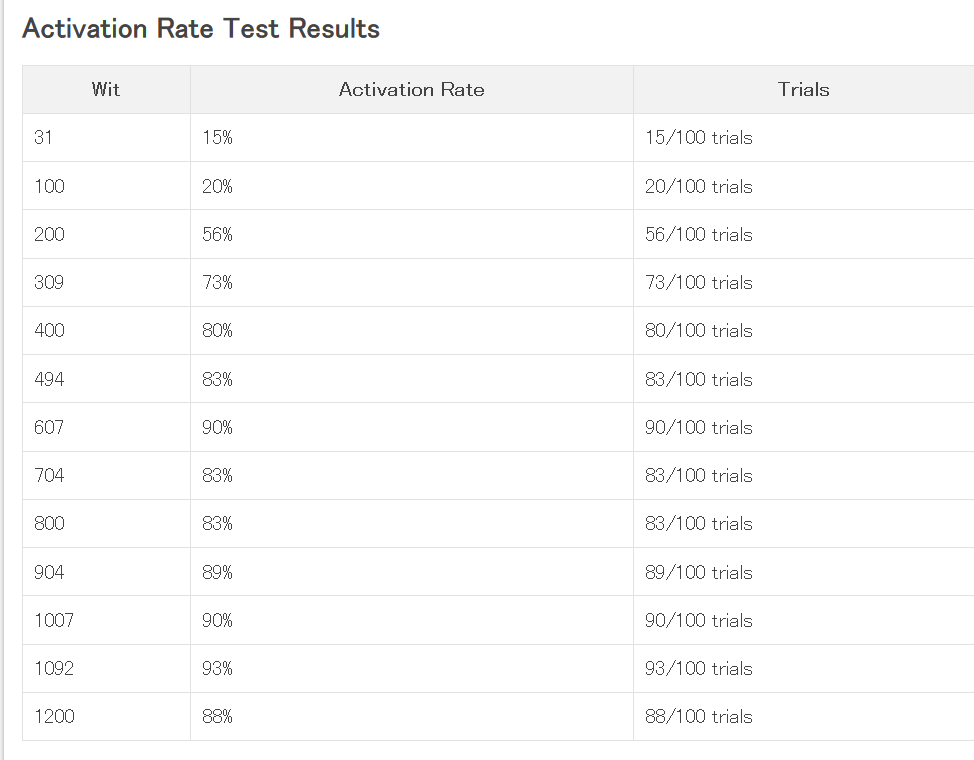Viewport: 974px width, 760px height.
Task: Click the Wit column header
Action: 106,89
